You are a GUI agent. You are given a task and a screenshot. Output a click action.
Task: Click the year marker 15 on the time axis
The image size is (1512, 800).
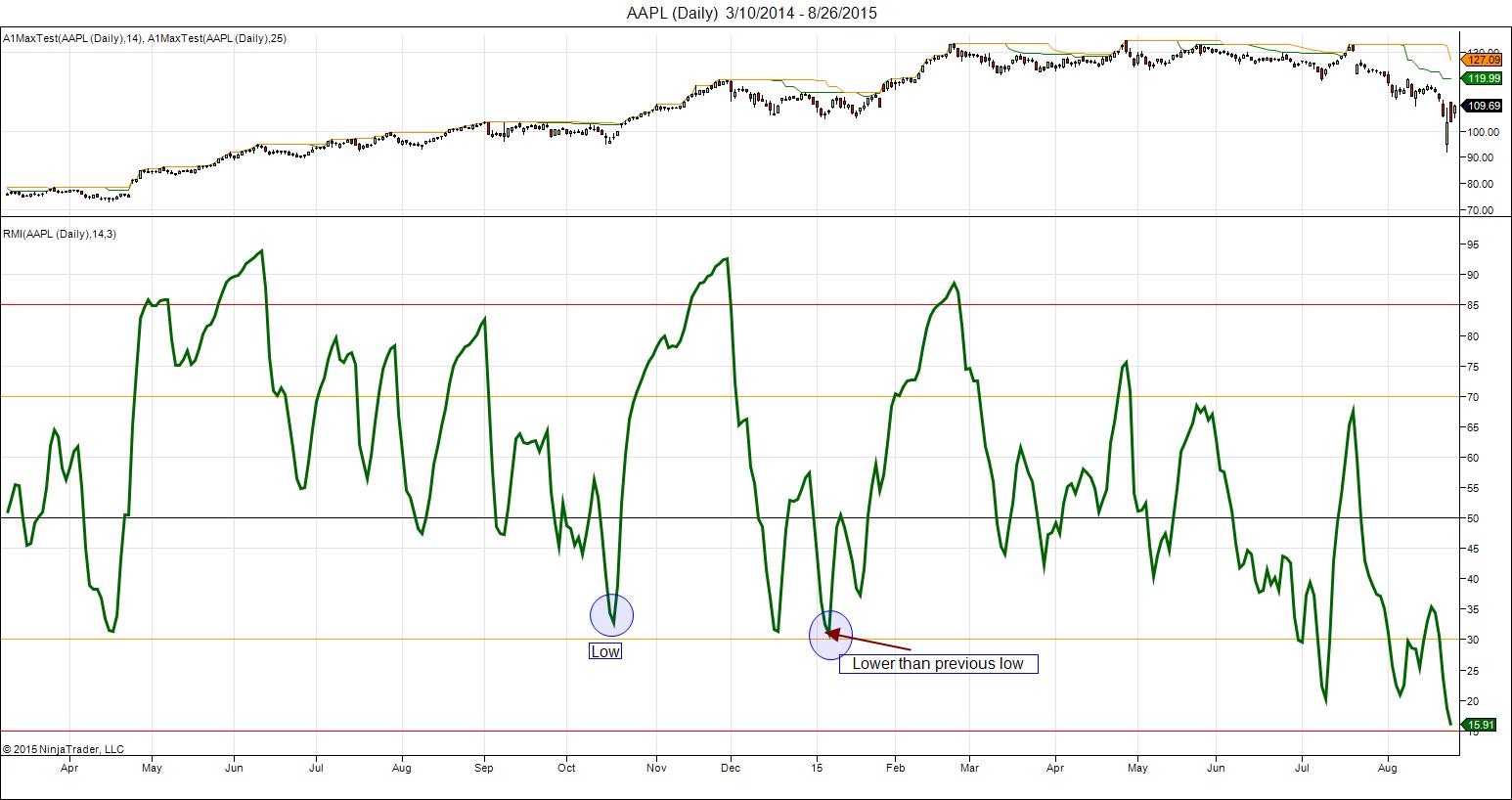point(818,769)
